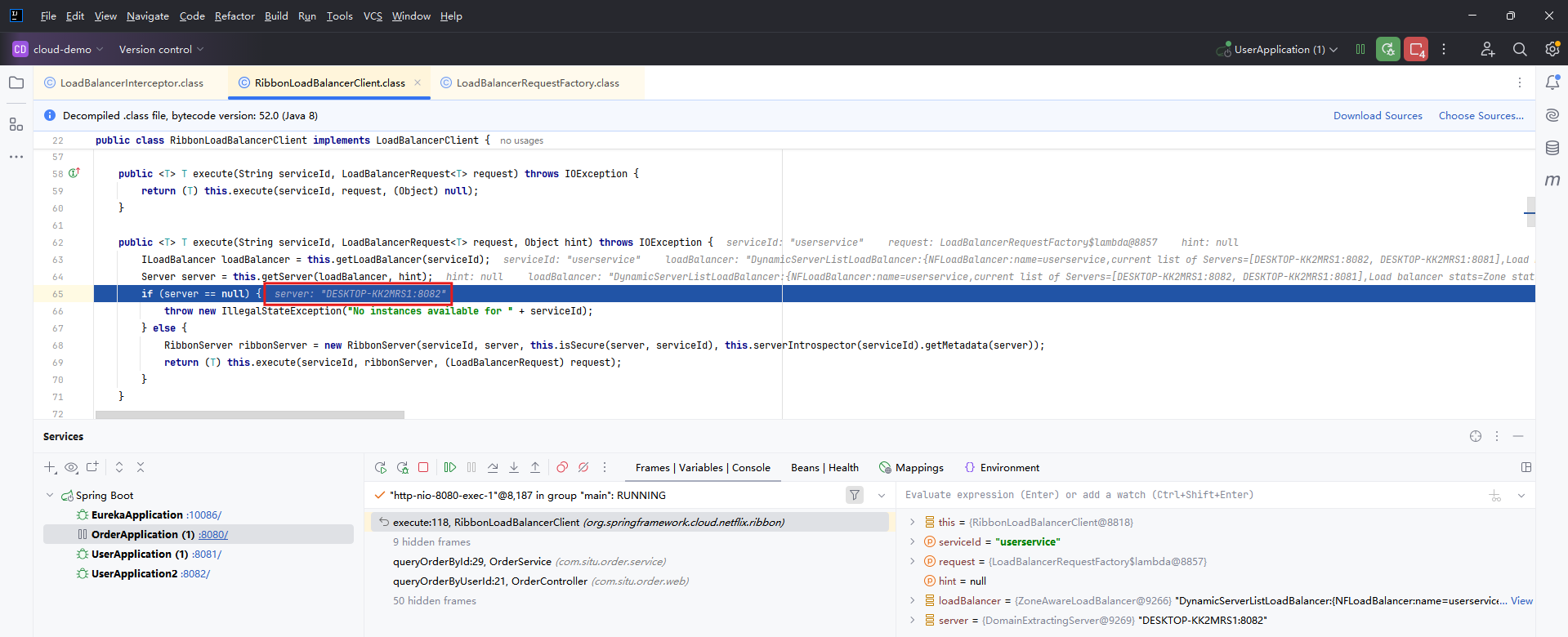Click the Rerun icon in debug toolbar

(381, 467)
